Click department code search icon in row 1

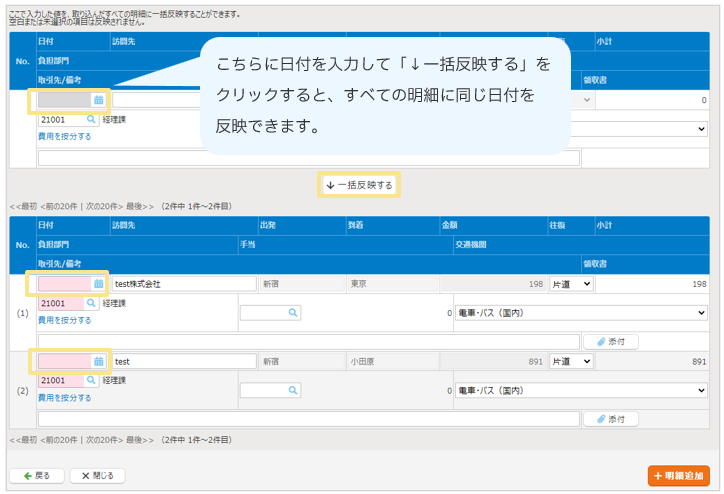[91, 303]
